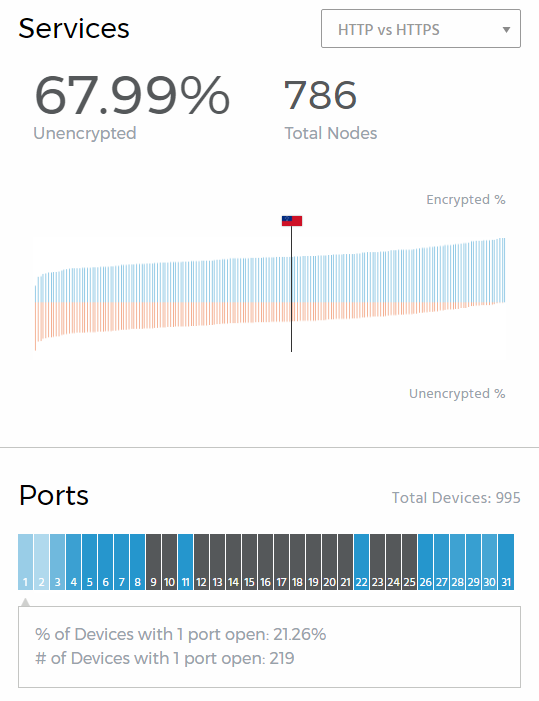Select port bar number 14
The width and height of the screenshot is (539, 701).
pos(233,562)
